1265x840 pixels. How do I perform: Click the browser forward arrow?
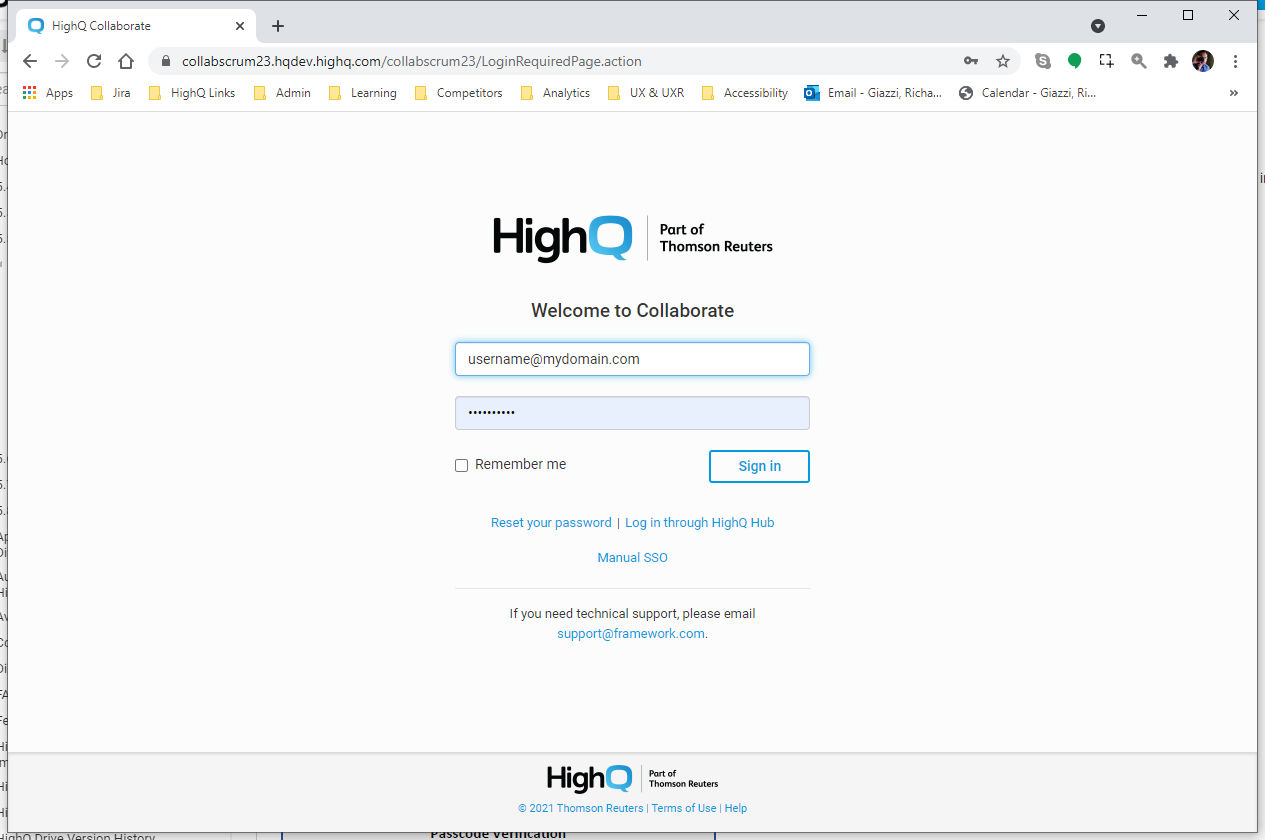point(62,61)
